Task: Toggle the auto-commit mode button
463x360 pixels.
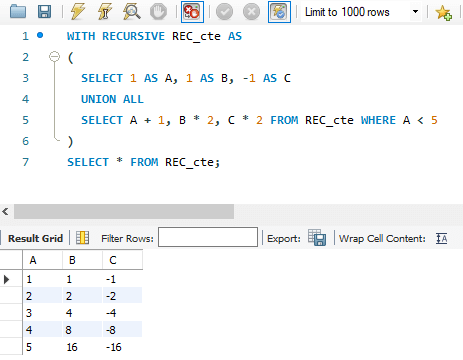Action: point(279,12)
